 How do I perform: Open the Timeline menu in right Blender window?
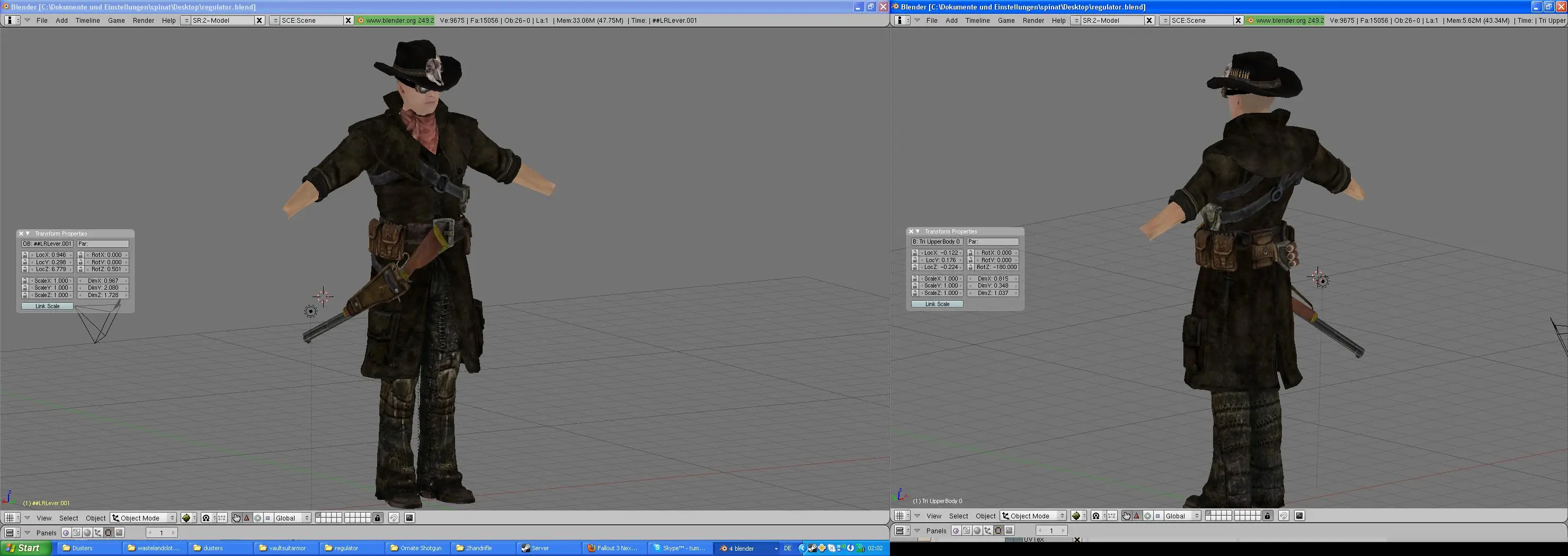coord(977,21)
